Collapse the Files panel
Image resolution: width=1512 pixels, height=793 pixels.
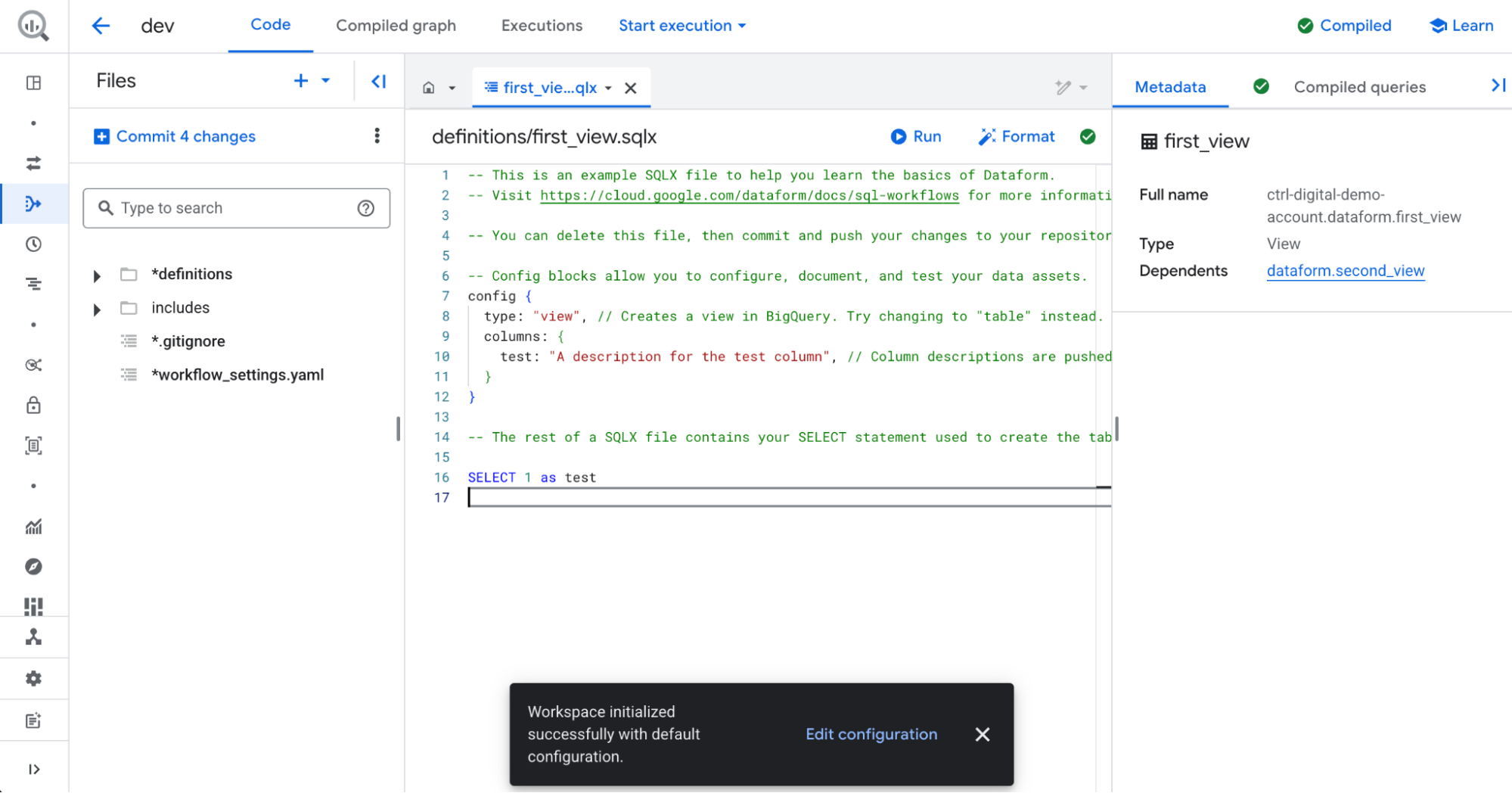379,81
